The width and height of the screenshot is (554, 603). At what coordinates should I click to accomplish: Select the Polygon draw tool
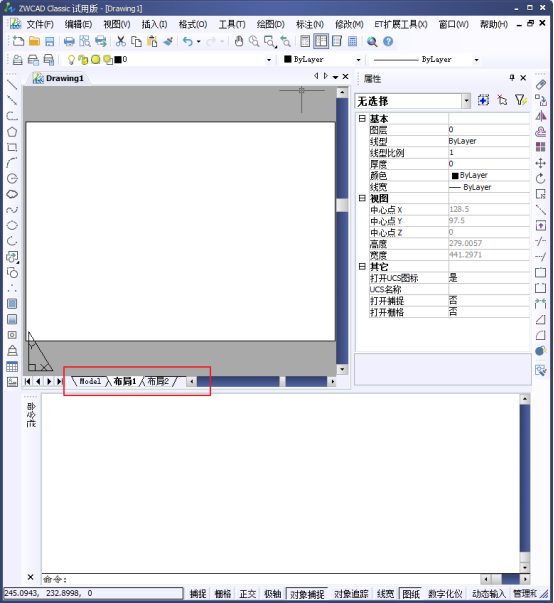(x=12, y=132)
